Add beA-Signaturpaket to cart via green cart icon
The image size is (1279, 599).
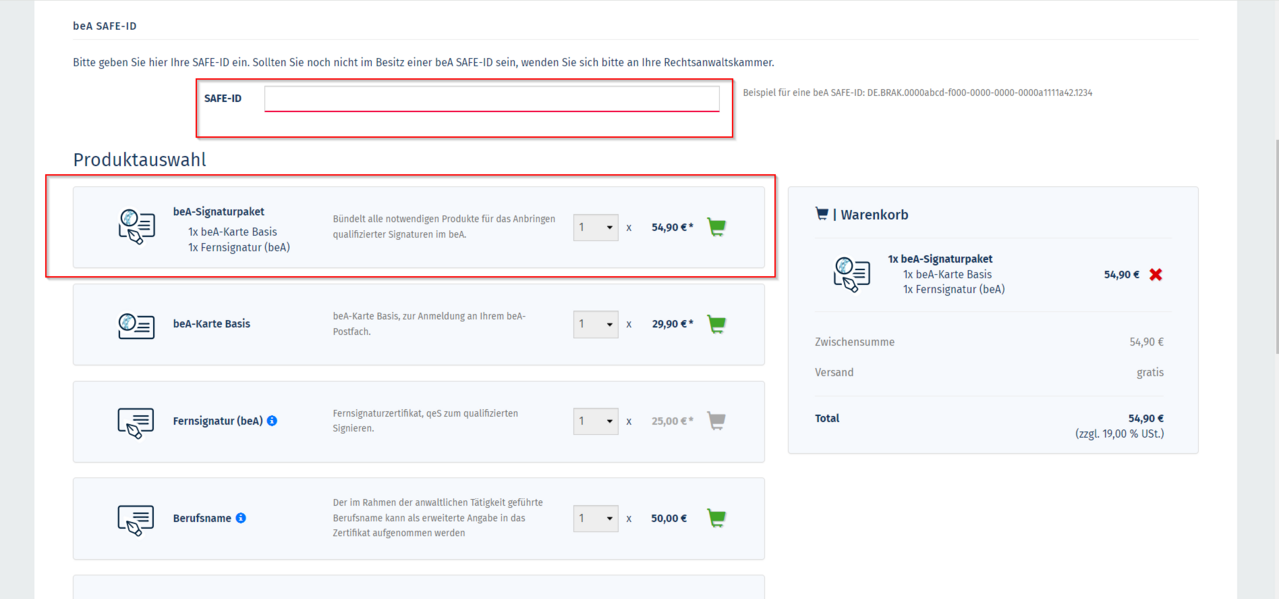[716, 227]
